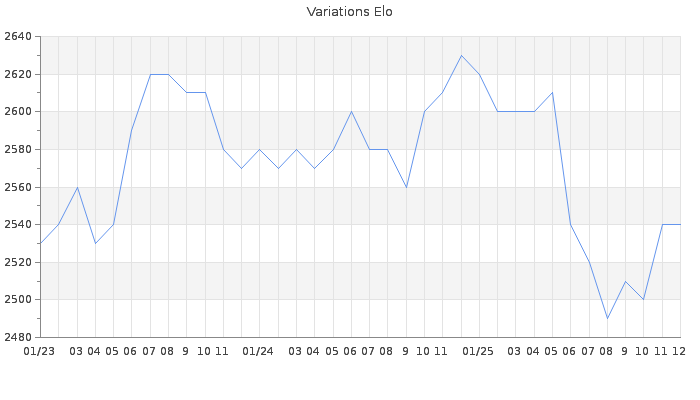700x400 pixels.
Task: Click the 2560 y-axis label
Action: point(17,187)
